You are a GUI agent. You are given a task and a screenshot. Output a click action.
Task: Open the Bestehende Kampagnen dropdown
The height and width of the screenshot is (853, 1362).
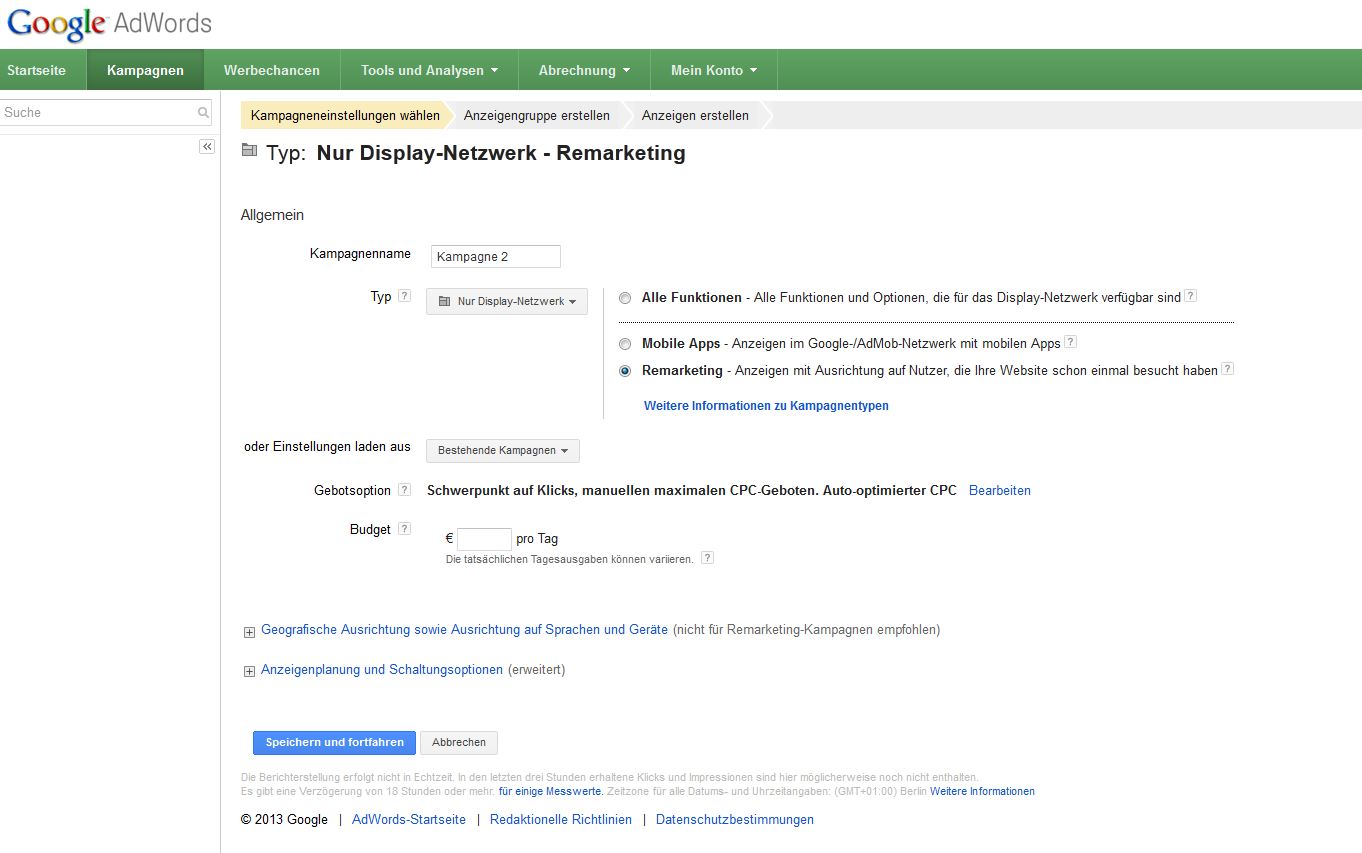click(503, 451)
